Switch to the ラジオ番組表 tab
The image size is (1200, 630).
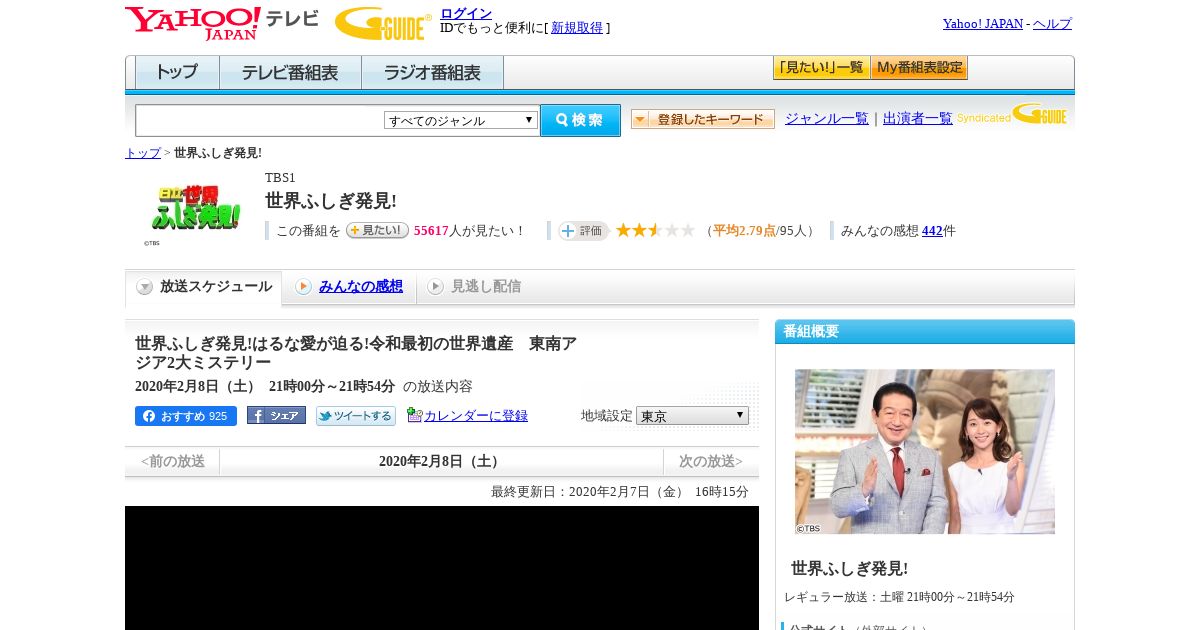click(x=432, y=73)
